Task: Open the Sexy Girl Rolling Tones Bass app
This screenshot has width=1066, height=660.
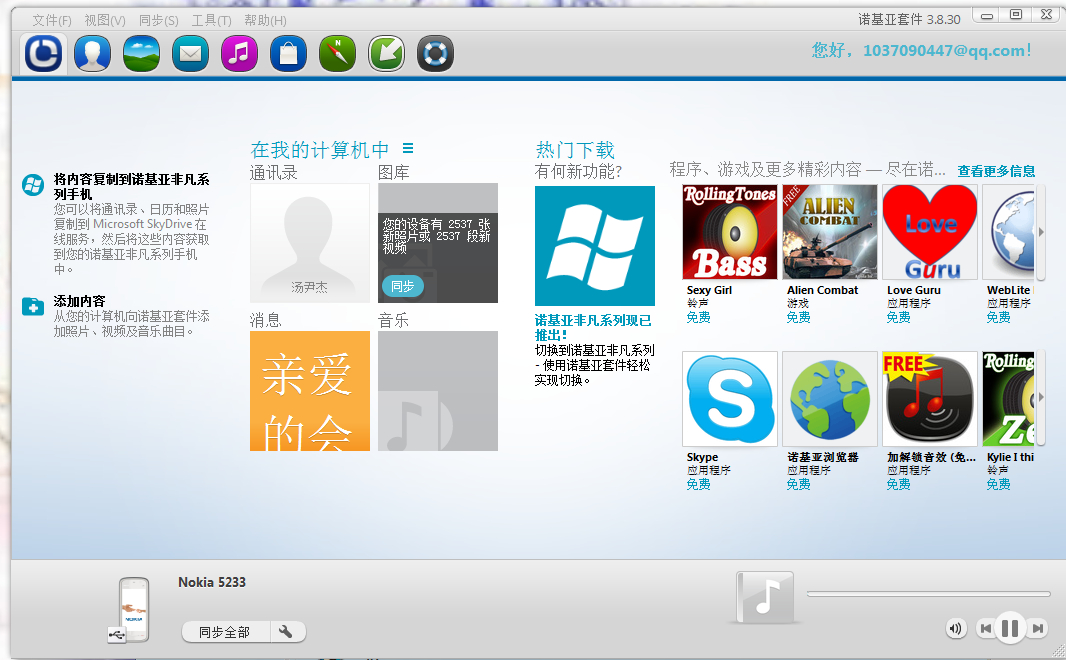Action: (729, 232)
